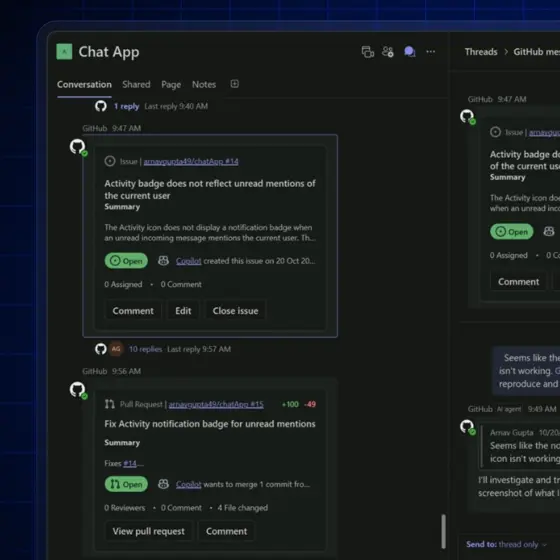Click Threads in the breadcrumb
Screen dimensions: 560x560
pyautogui.click(x=481, y=52)
